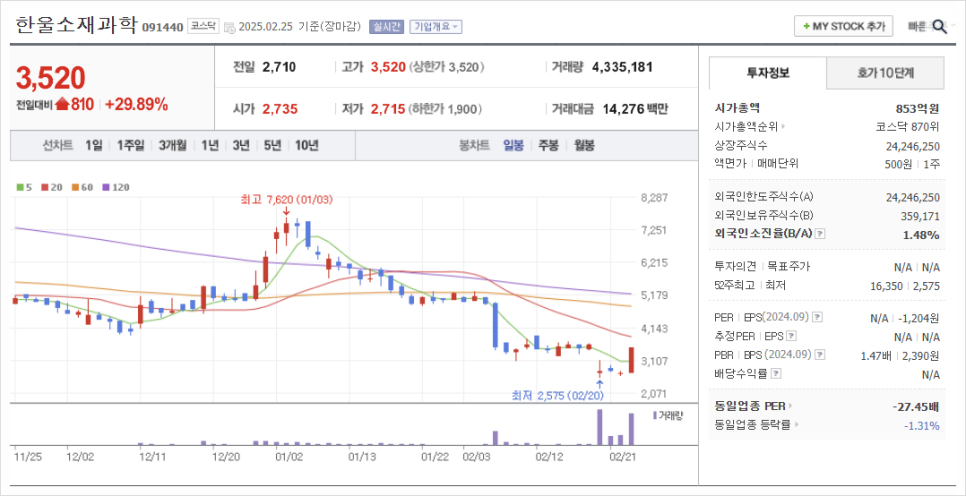Click help icon next to 추정PER EPS

[792, 336]
